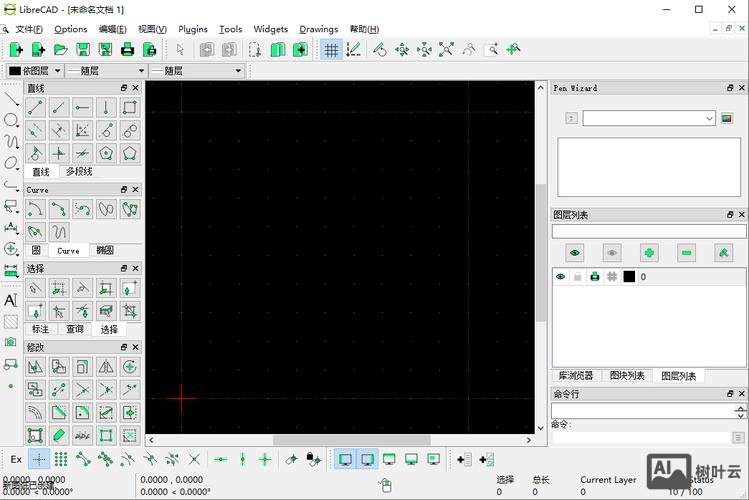Toggle the grid display button
Viewport: 749px width, 500px height.
coord(331,49)
